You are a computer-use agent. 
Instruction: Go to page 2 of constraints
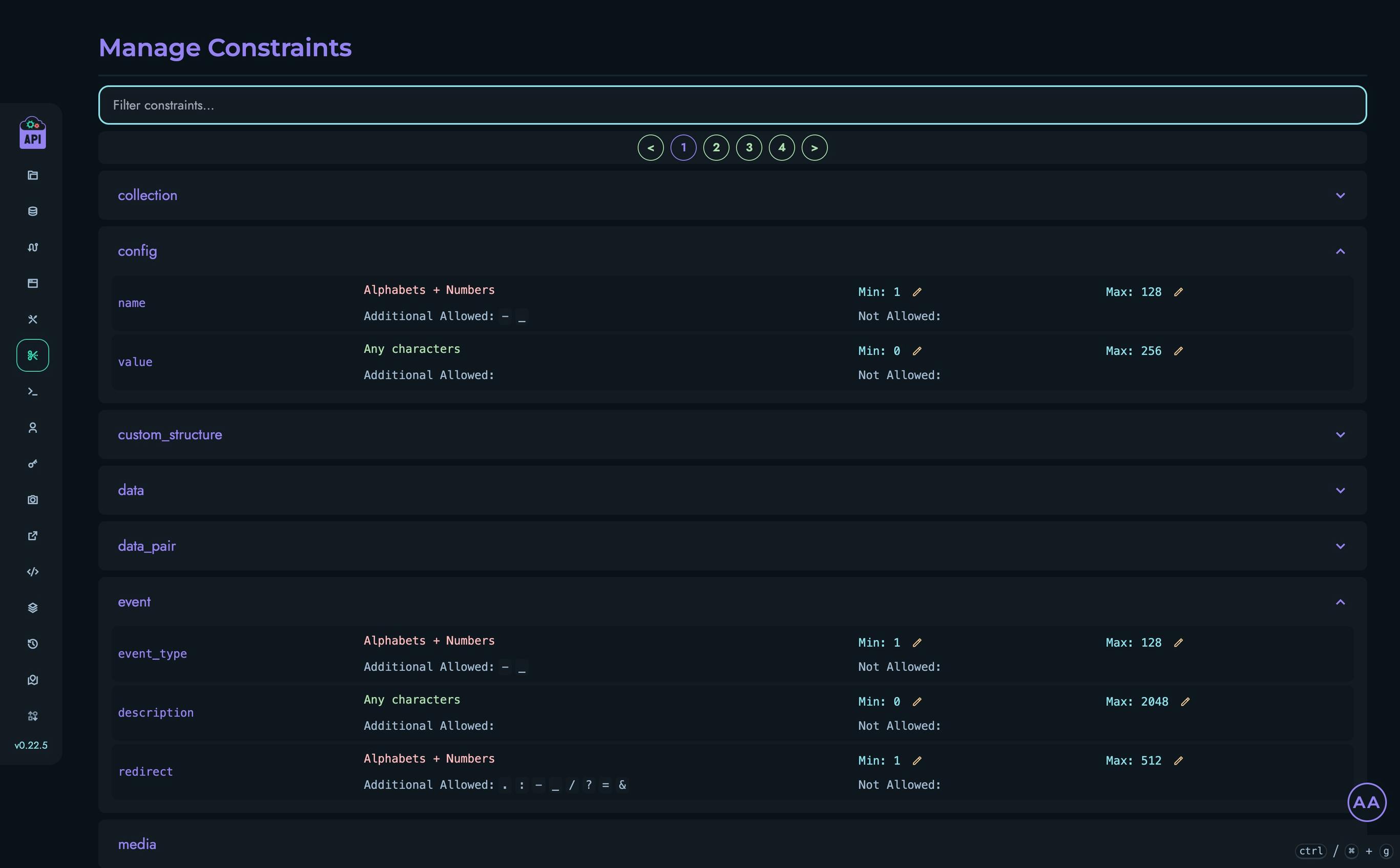click(716, 148)
